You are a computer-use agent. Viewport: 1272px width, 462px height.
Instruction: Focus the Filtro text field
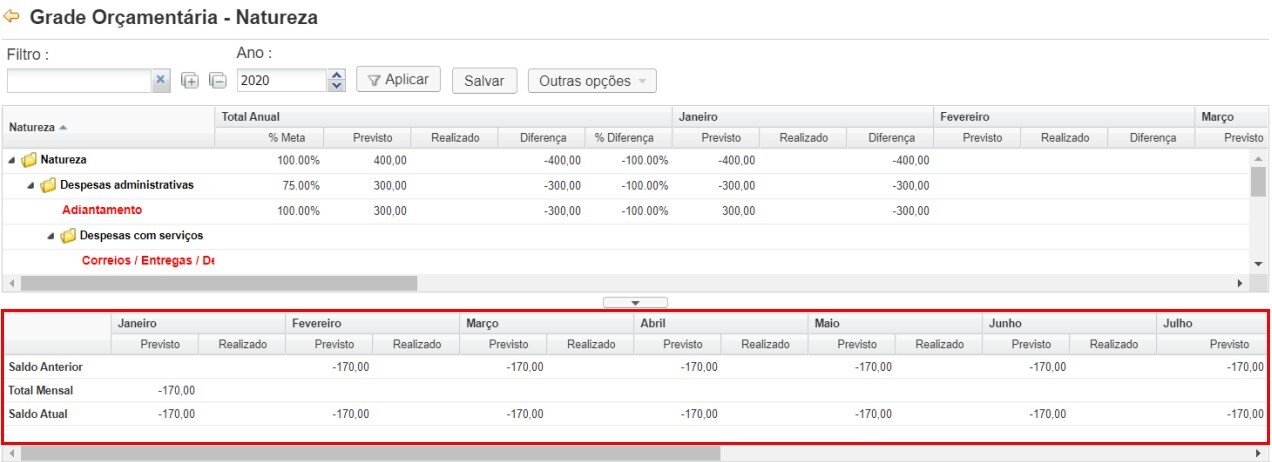pyautogui.click(x=80, y=81)
